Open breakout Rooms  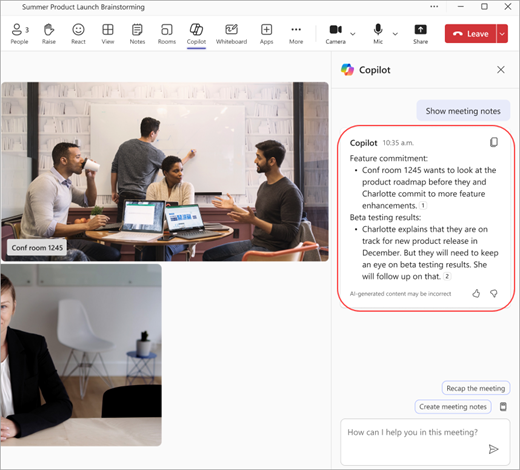(x=167, y=34)
